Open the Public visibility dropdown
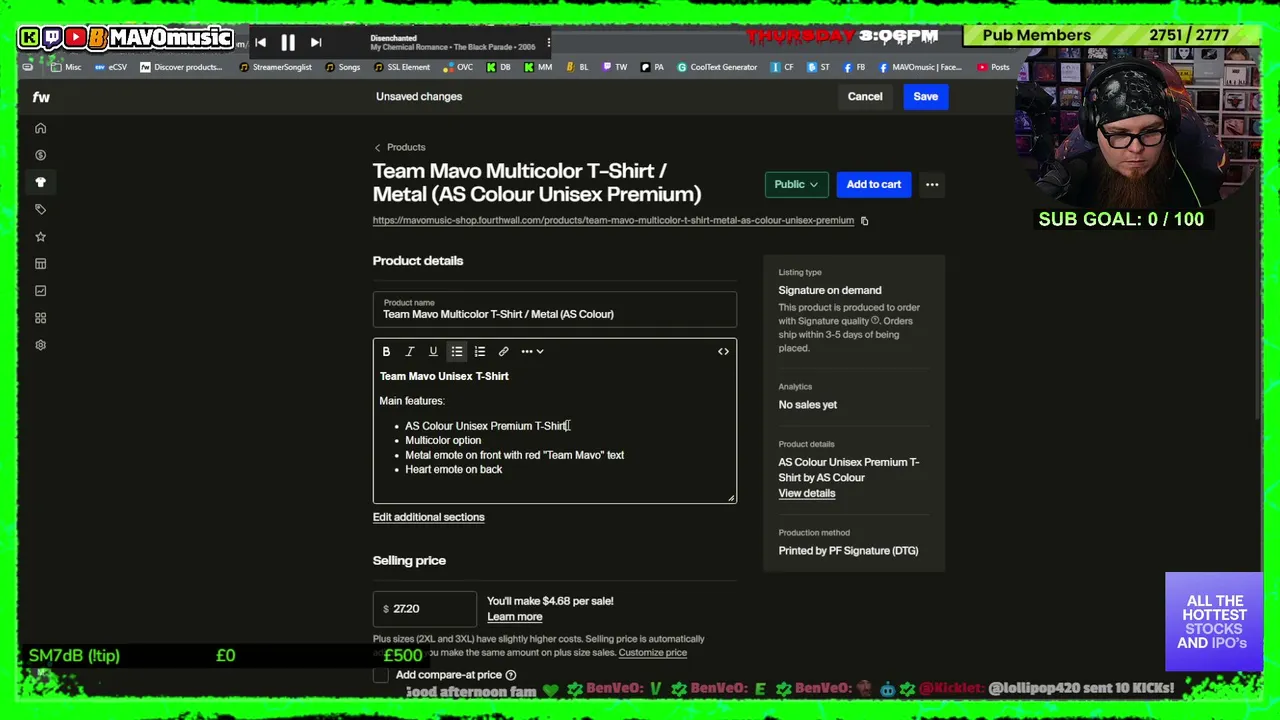 point(797,184)
